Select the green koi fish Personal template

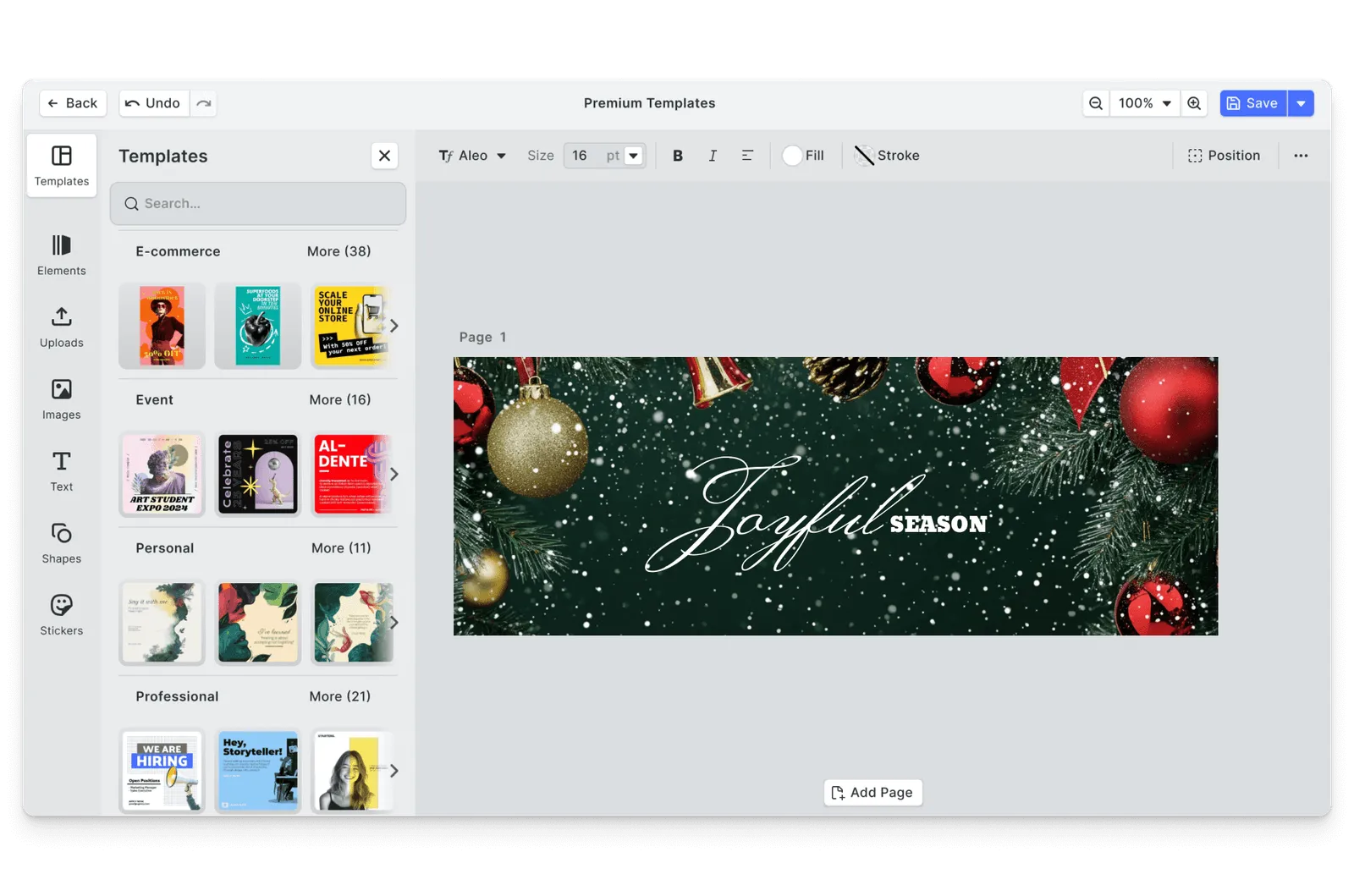[351, 622]
